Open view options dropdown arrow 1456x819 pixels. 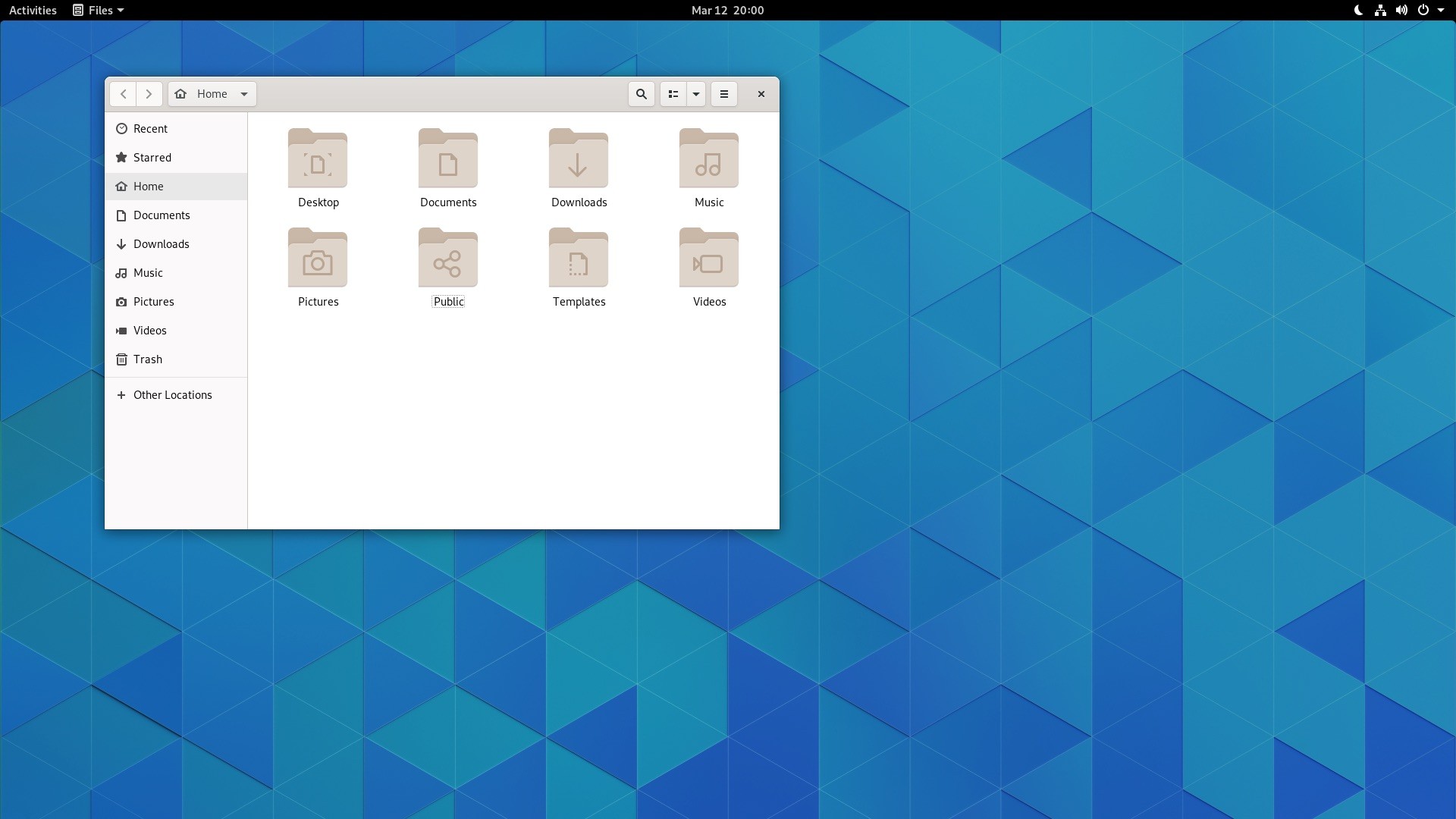[x=695, y=94]
